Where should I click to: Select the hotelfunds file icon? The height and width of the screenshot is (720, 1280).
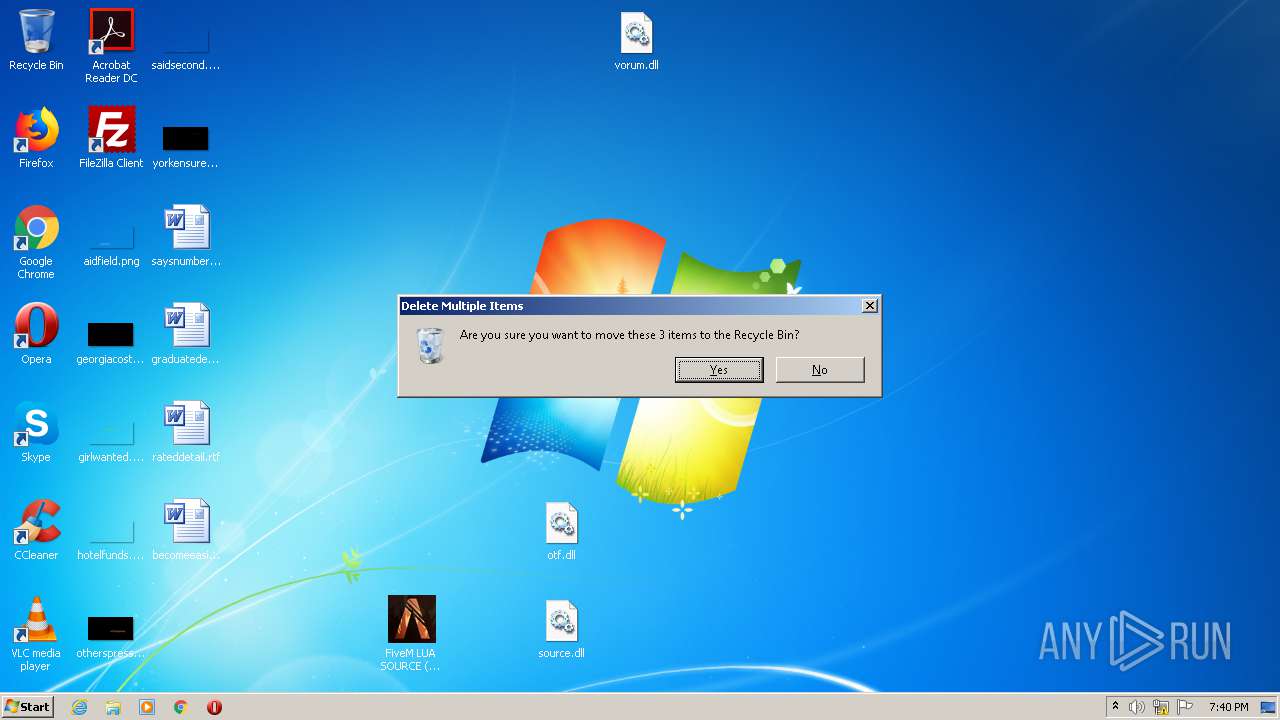111,538
